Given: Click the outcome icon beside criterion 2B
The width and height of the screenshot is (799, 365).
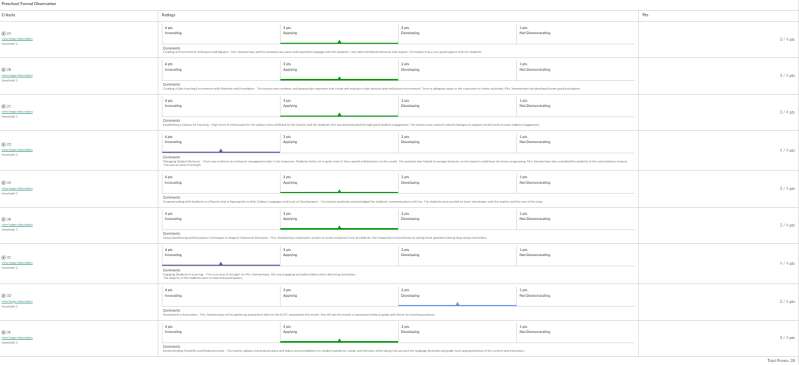Looking at the screenshot, I should [4, 69].
